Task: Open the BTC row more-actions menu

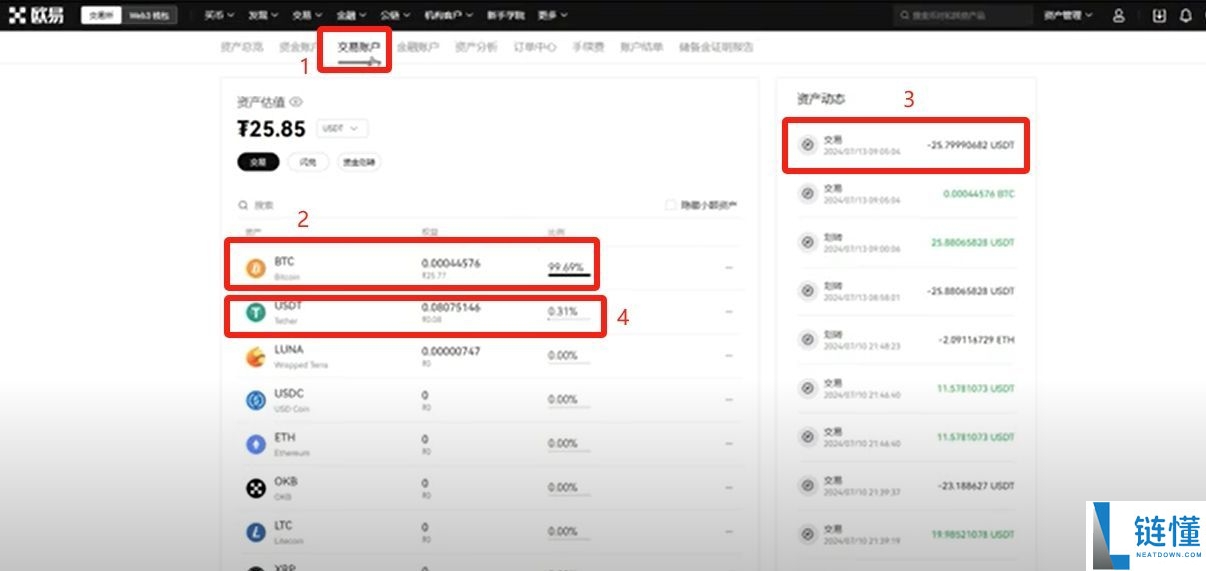Action: (729, 268)
